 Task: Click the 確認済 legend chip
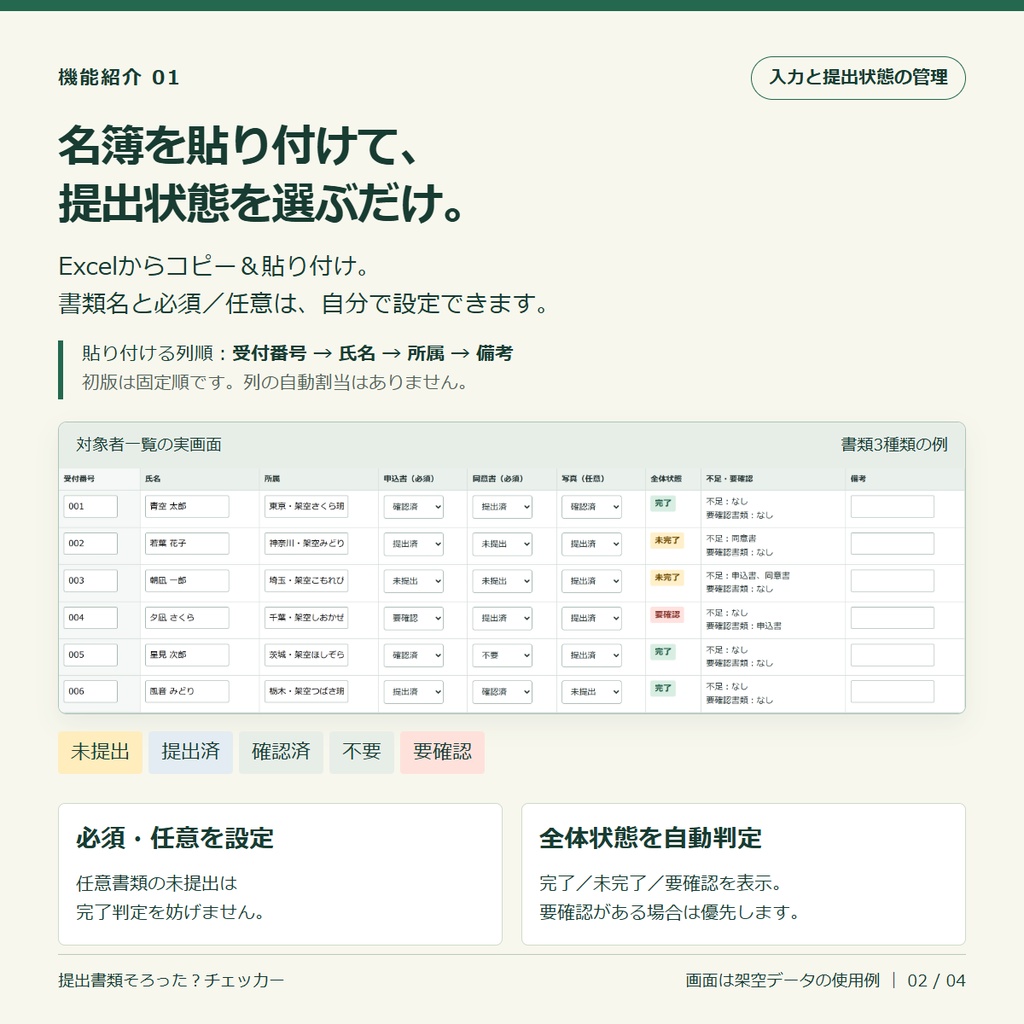[x=281, y=752]
